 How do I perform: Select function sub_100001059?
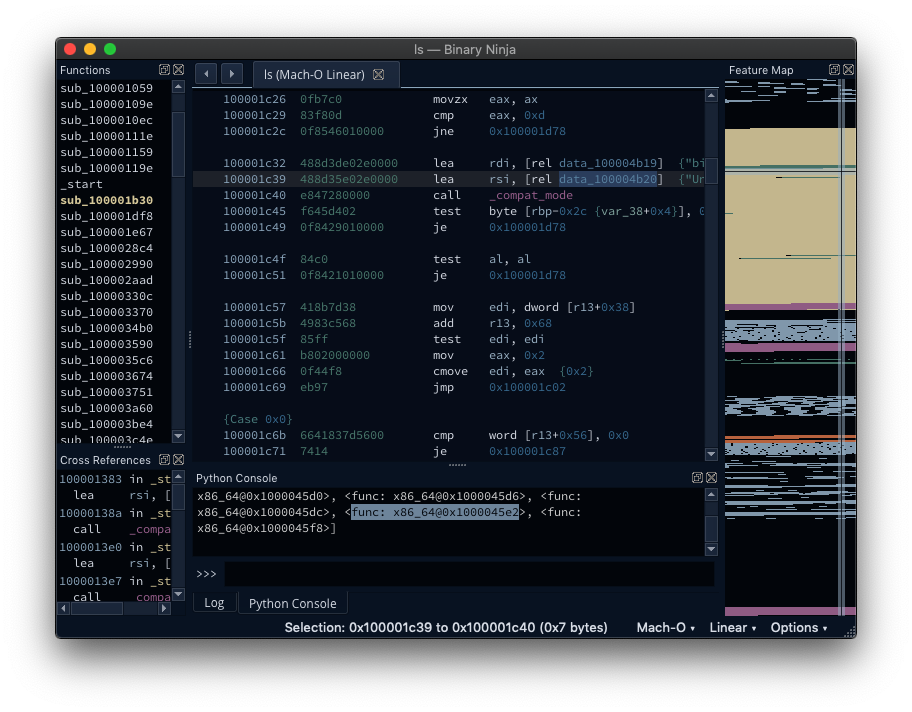[106, 88]
